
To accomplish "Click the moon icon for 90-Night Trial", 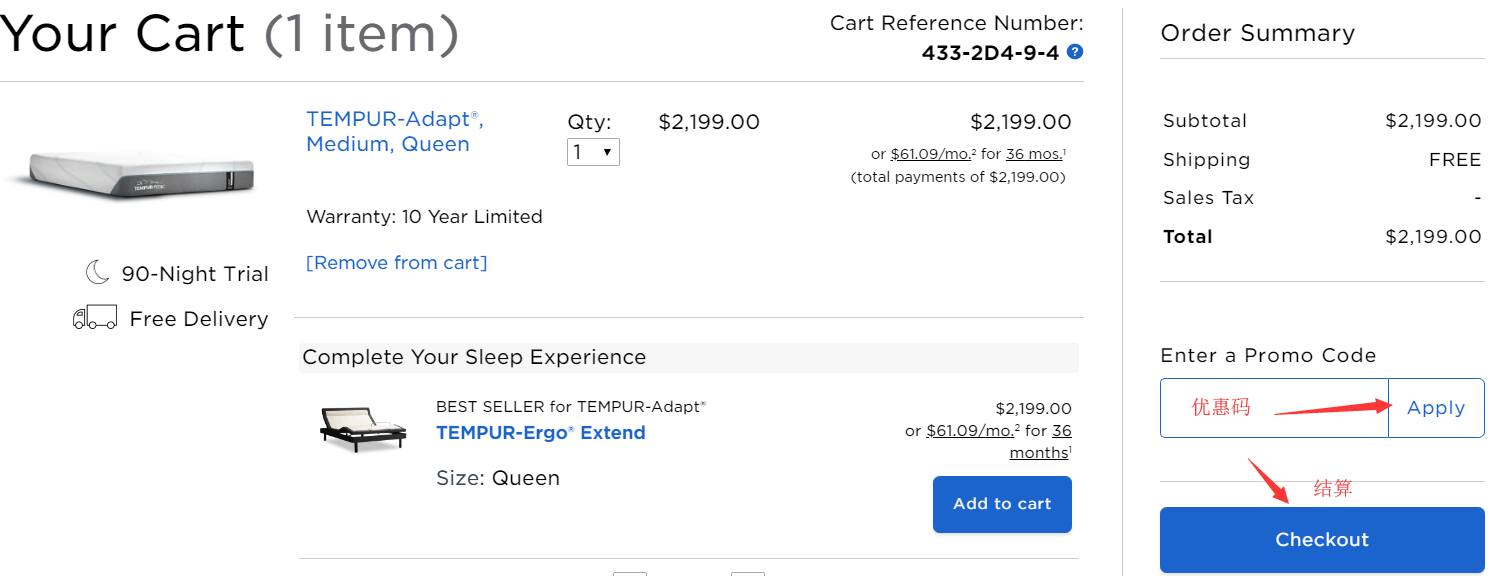I will (x=97, y=272).
